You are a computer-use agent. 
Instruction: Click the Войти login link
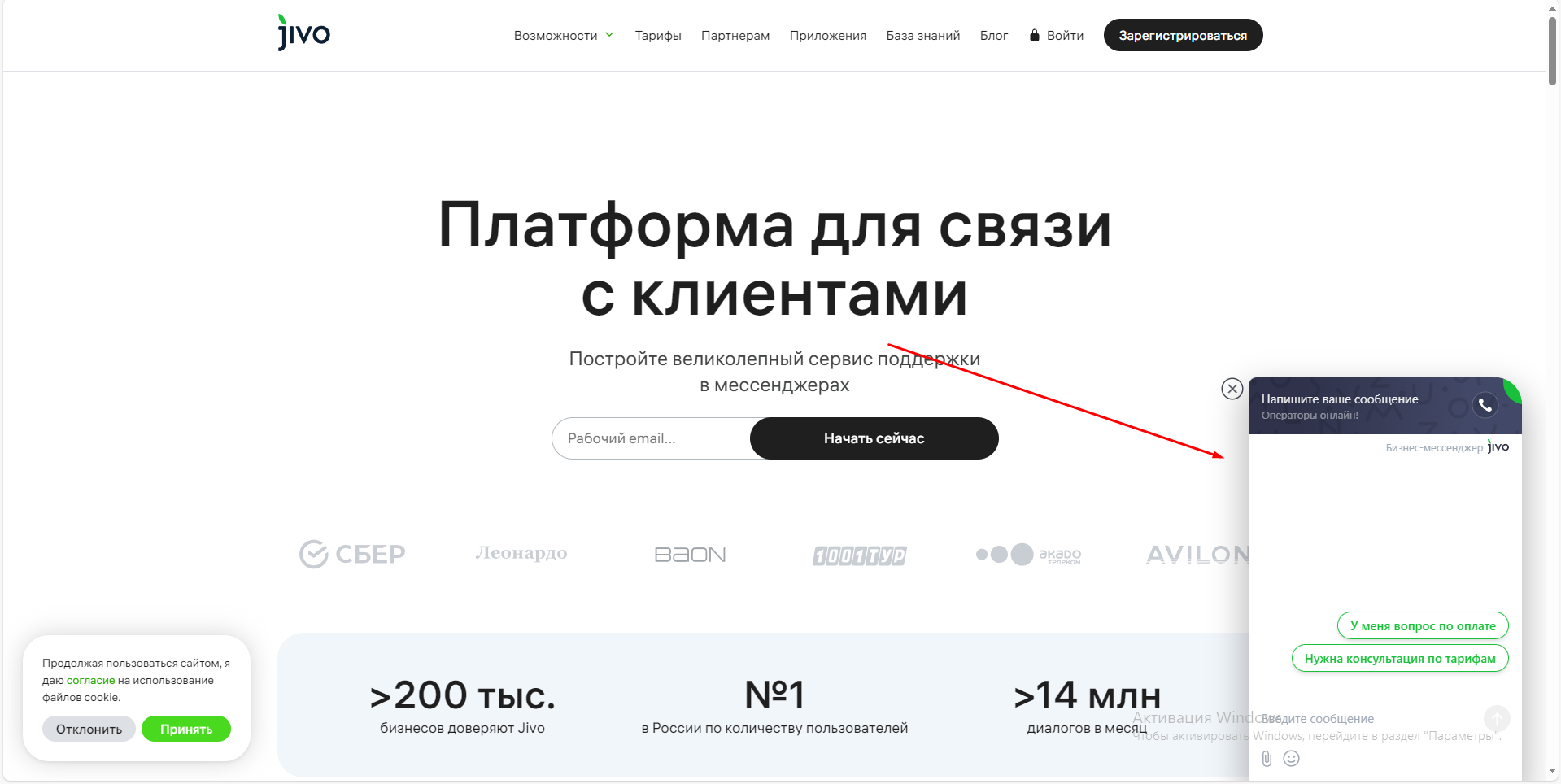point(1057,36)
